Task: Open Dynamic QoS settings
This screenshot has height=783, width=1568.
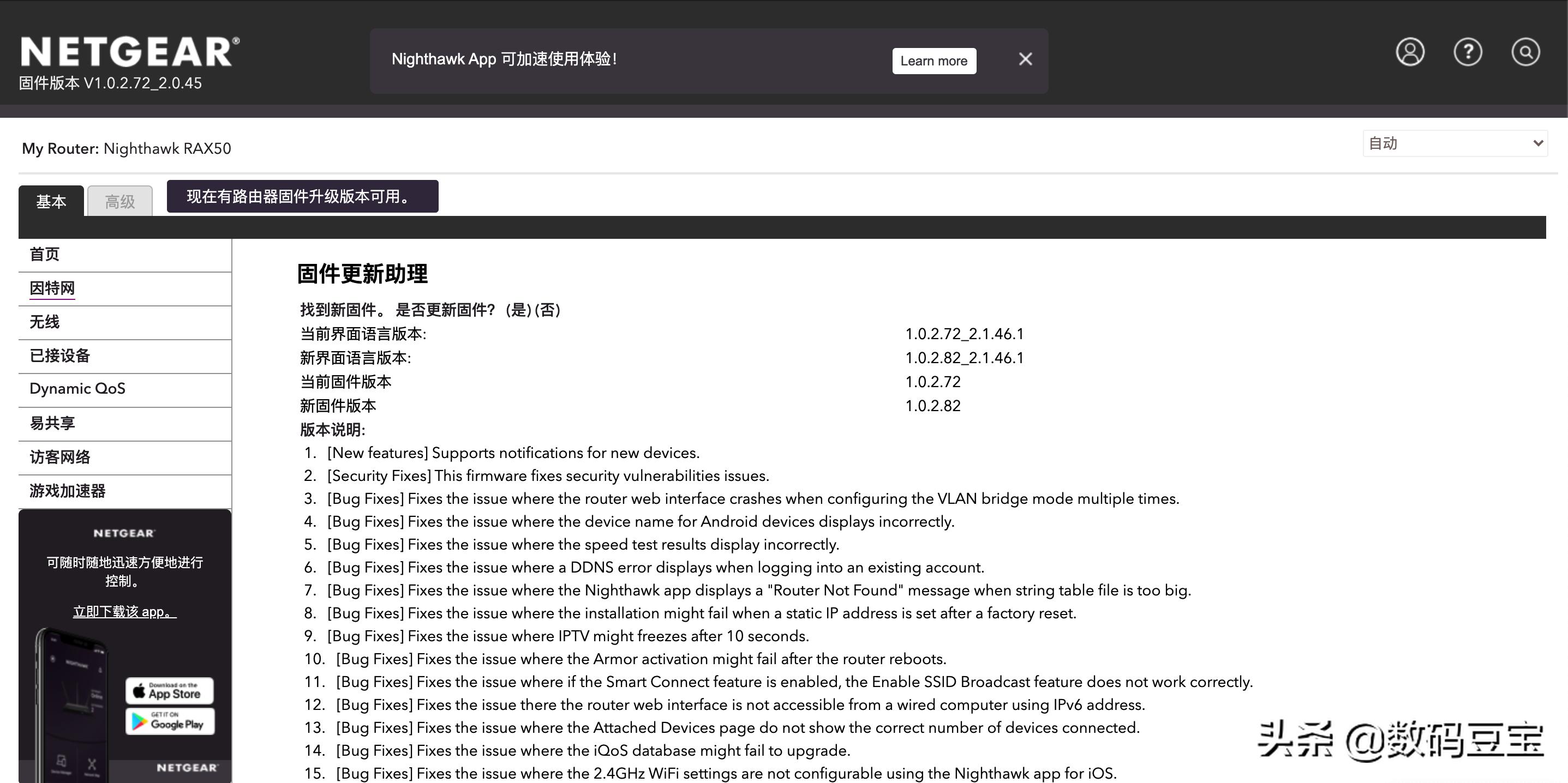Action: [77, 388]
